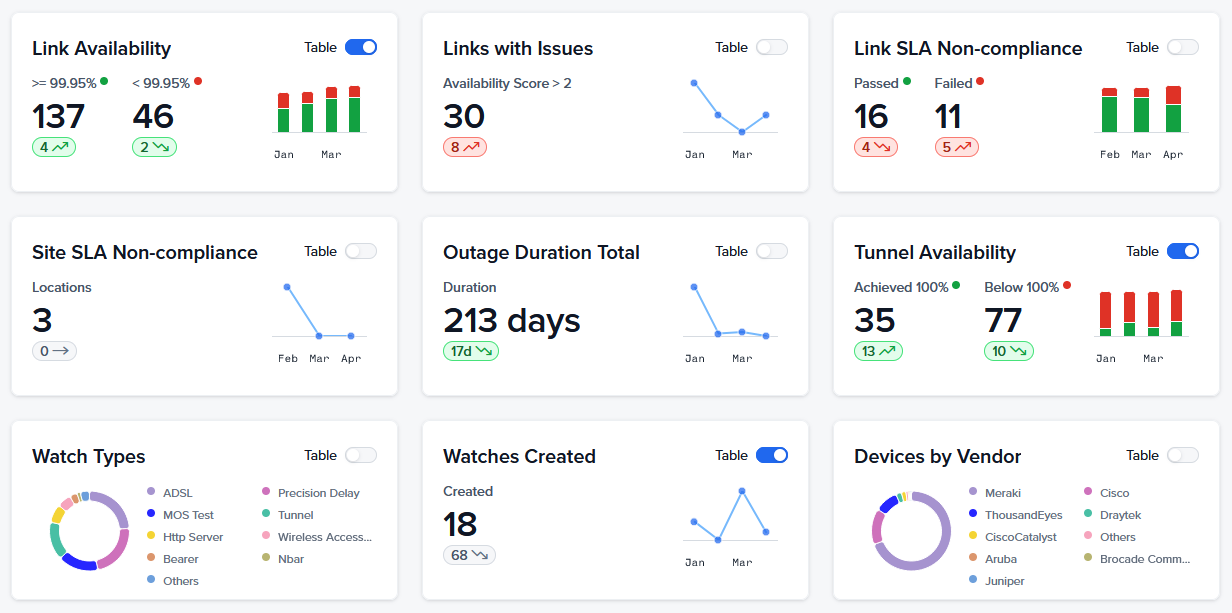Screen dimensions: 1232x613
Task: Click the Tunnel Availability bar chart
Action: 1141,313
